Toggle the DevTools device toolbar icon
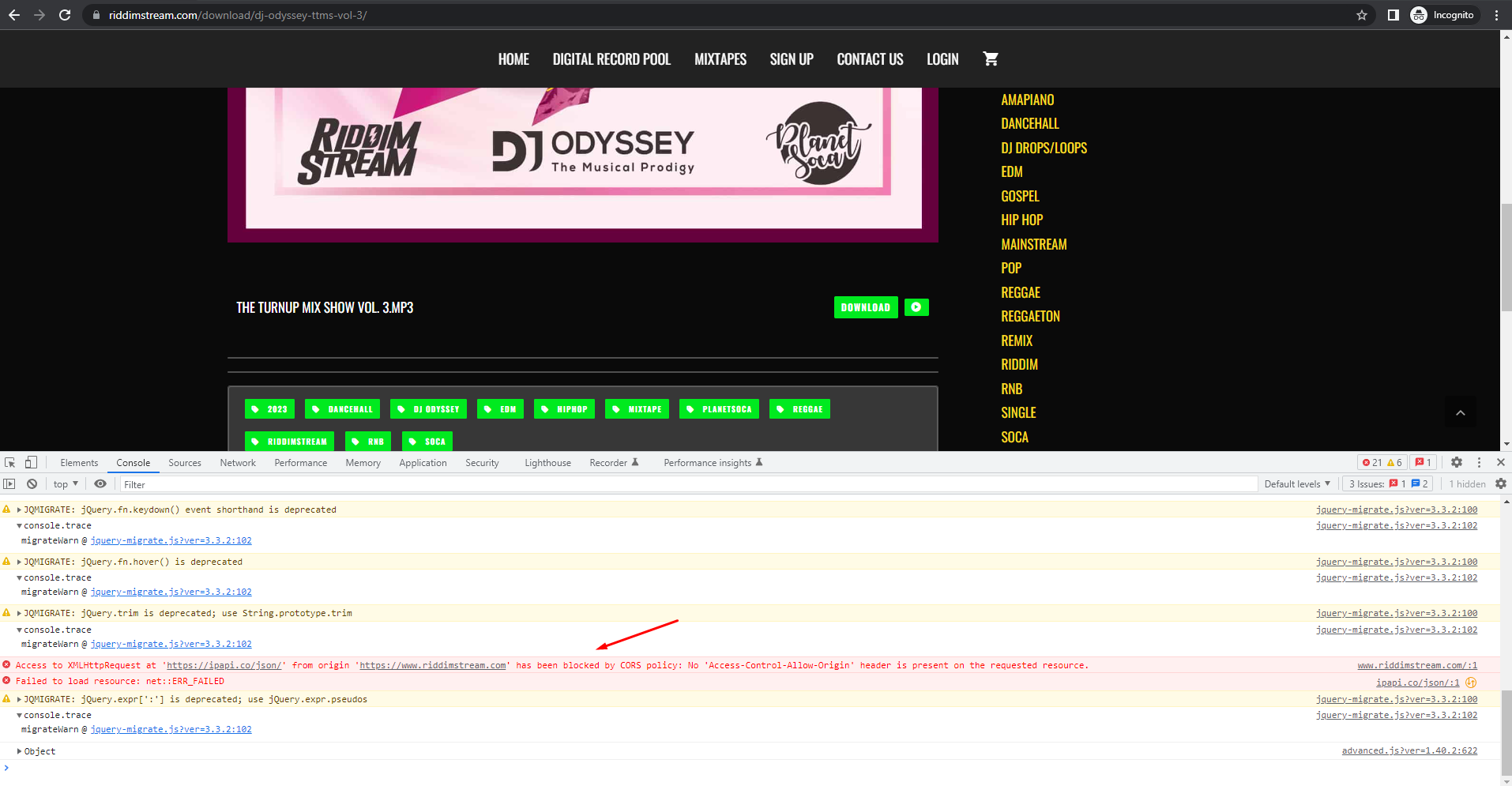Viewport: 1512px width, 786px height. [x=31, y=463]
